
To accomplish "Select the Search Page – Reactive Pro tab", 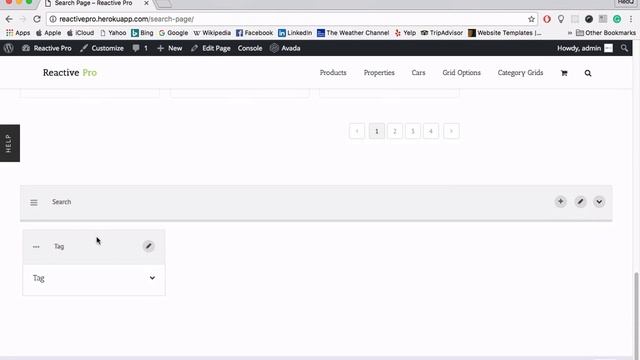I will coord(97,4).
